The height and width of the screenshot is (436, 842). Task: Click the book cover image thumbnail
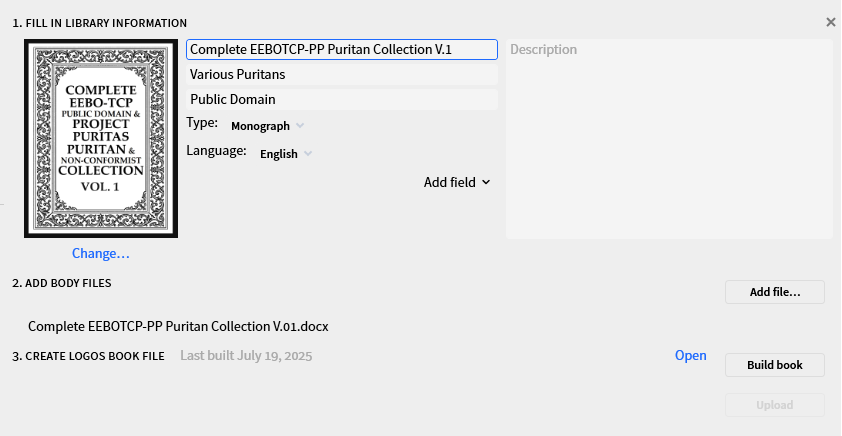(101, 139)
